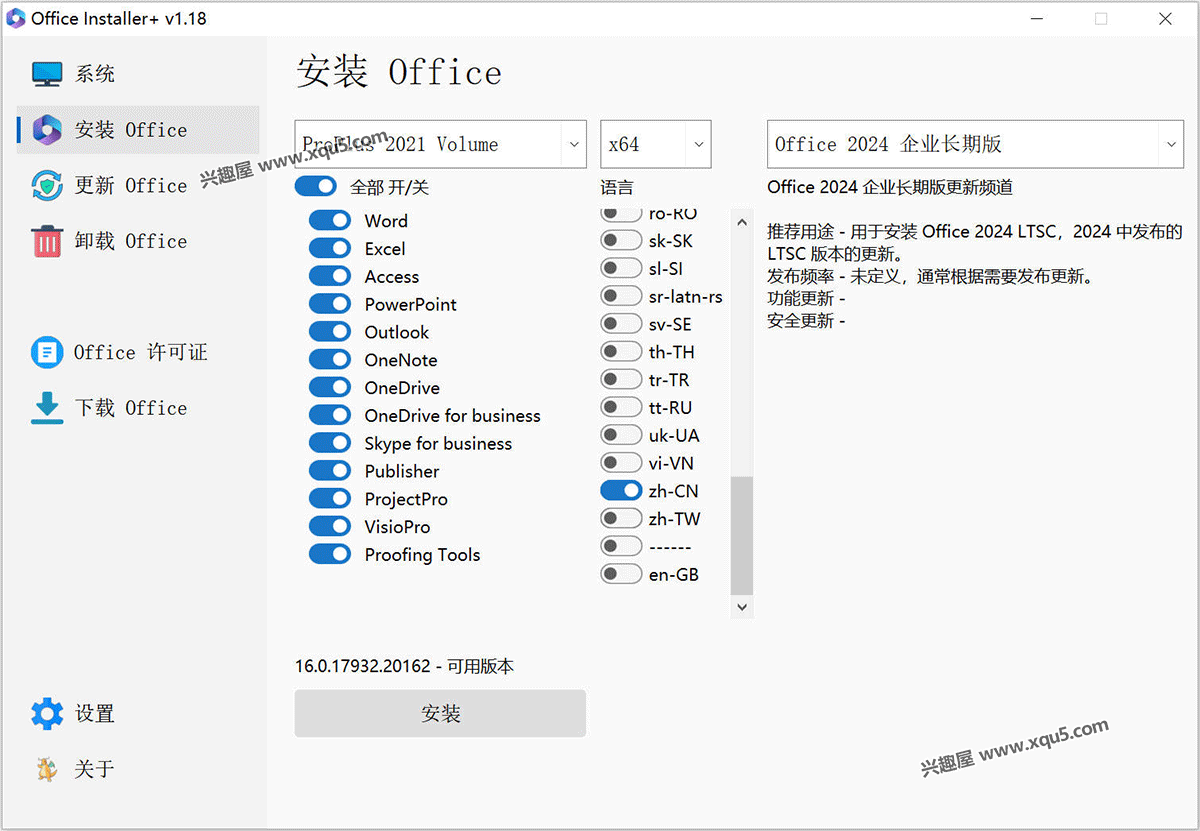
Task: Enable the th-TH language switch
Action: (x=621, y=352)
